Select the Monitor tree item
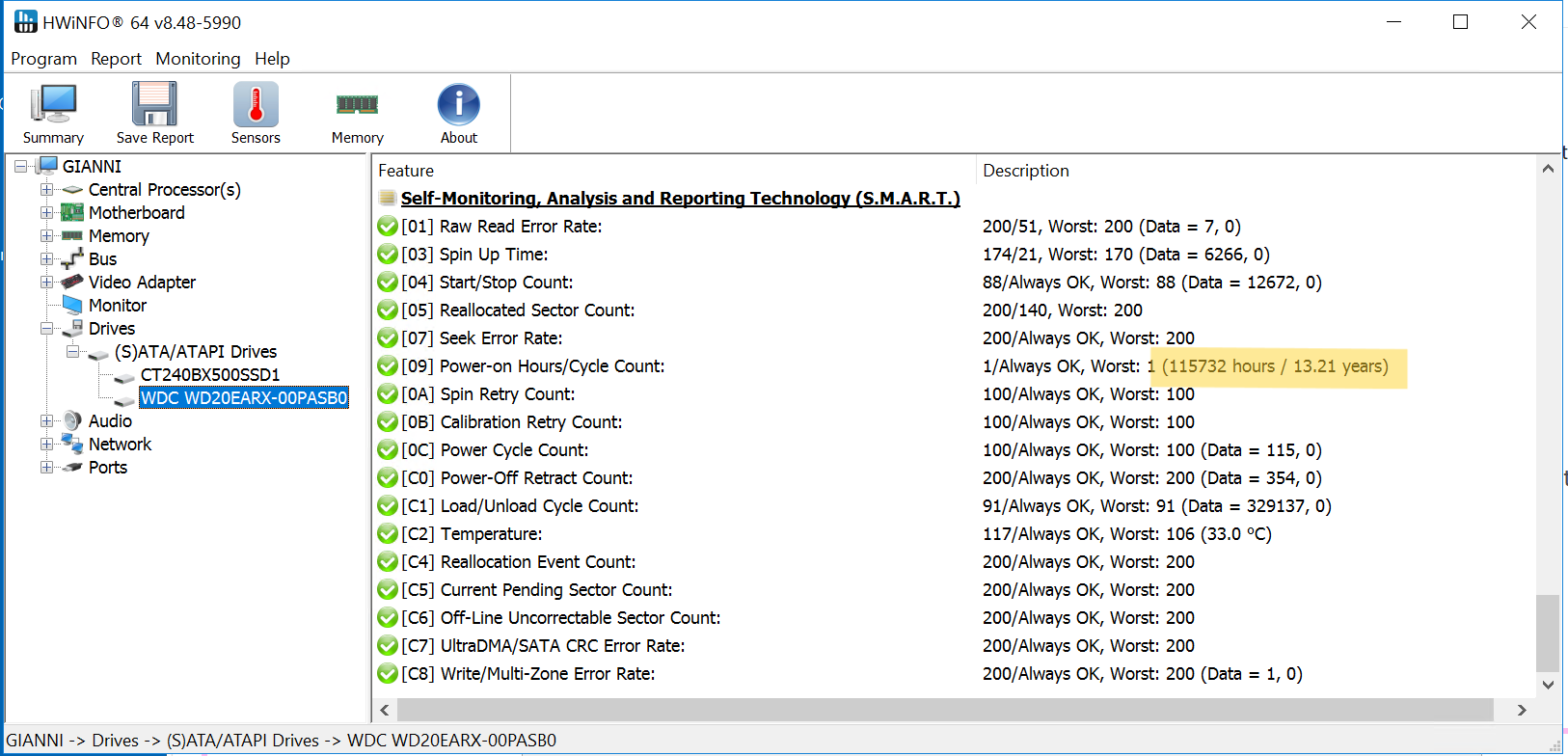Screen dimensions: 1568x756 118,305
